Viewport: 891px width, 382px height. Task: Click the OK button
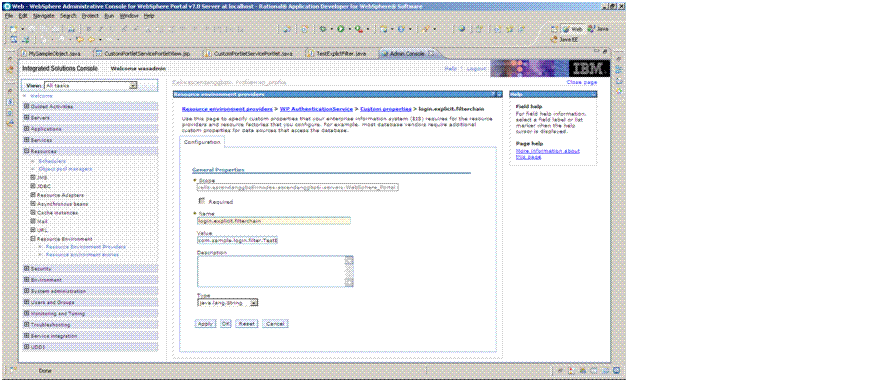click(x=226, y=323)
